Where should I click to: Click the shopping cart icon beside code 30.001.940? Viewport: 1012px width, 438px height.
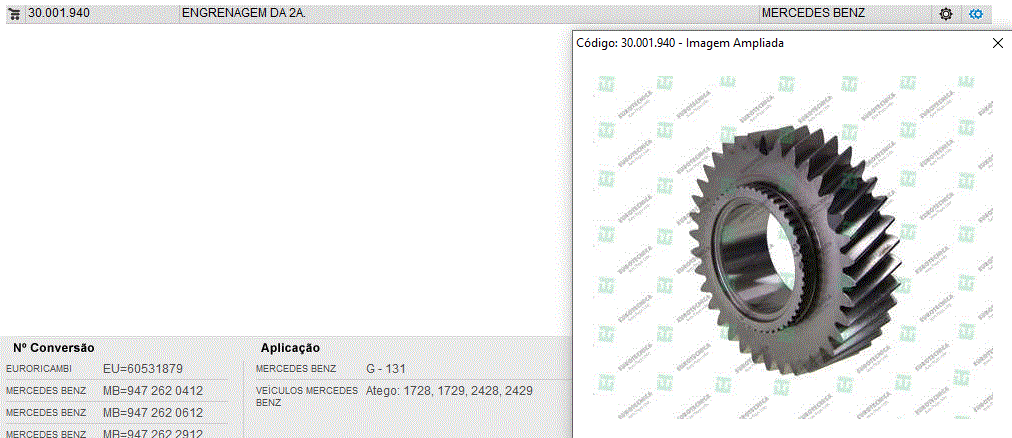[x=15, y=14]
